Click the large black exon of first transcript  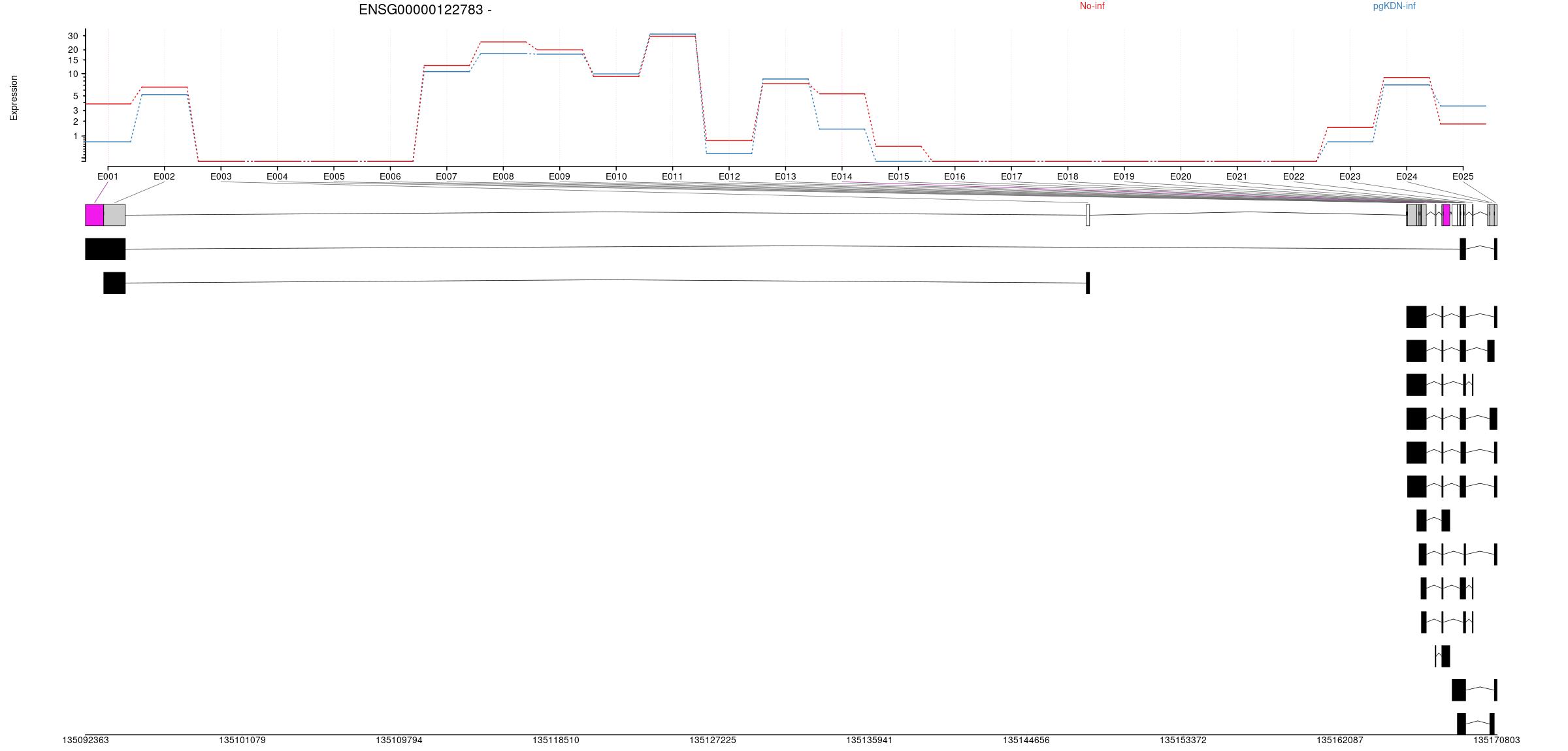click(x=105, y=249)
